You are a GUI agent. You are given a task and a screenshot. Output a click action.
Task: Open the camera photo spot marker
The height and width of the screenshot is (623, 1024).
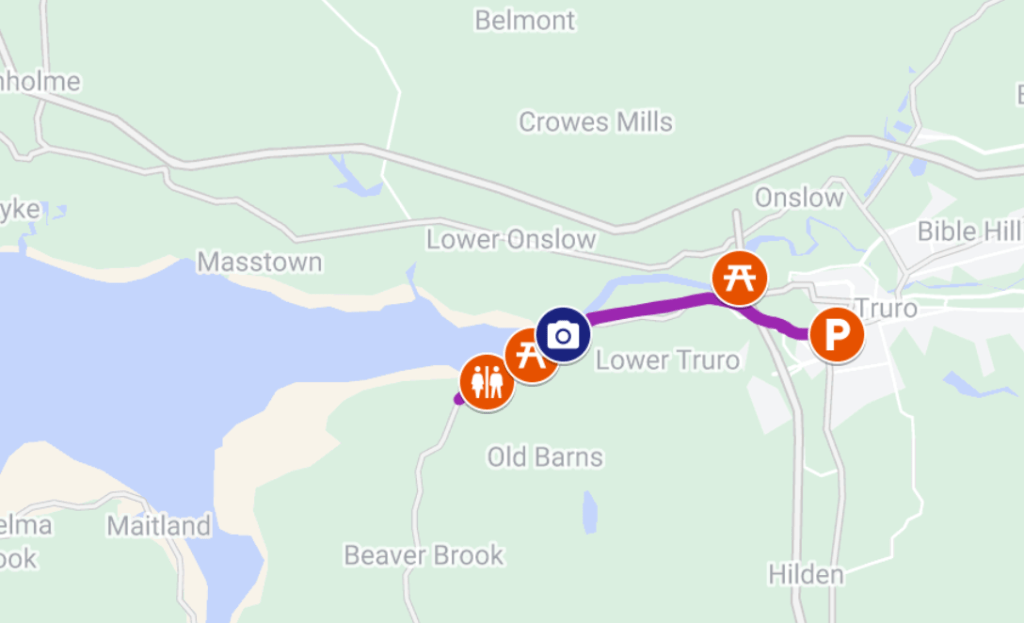click(563, 335)
